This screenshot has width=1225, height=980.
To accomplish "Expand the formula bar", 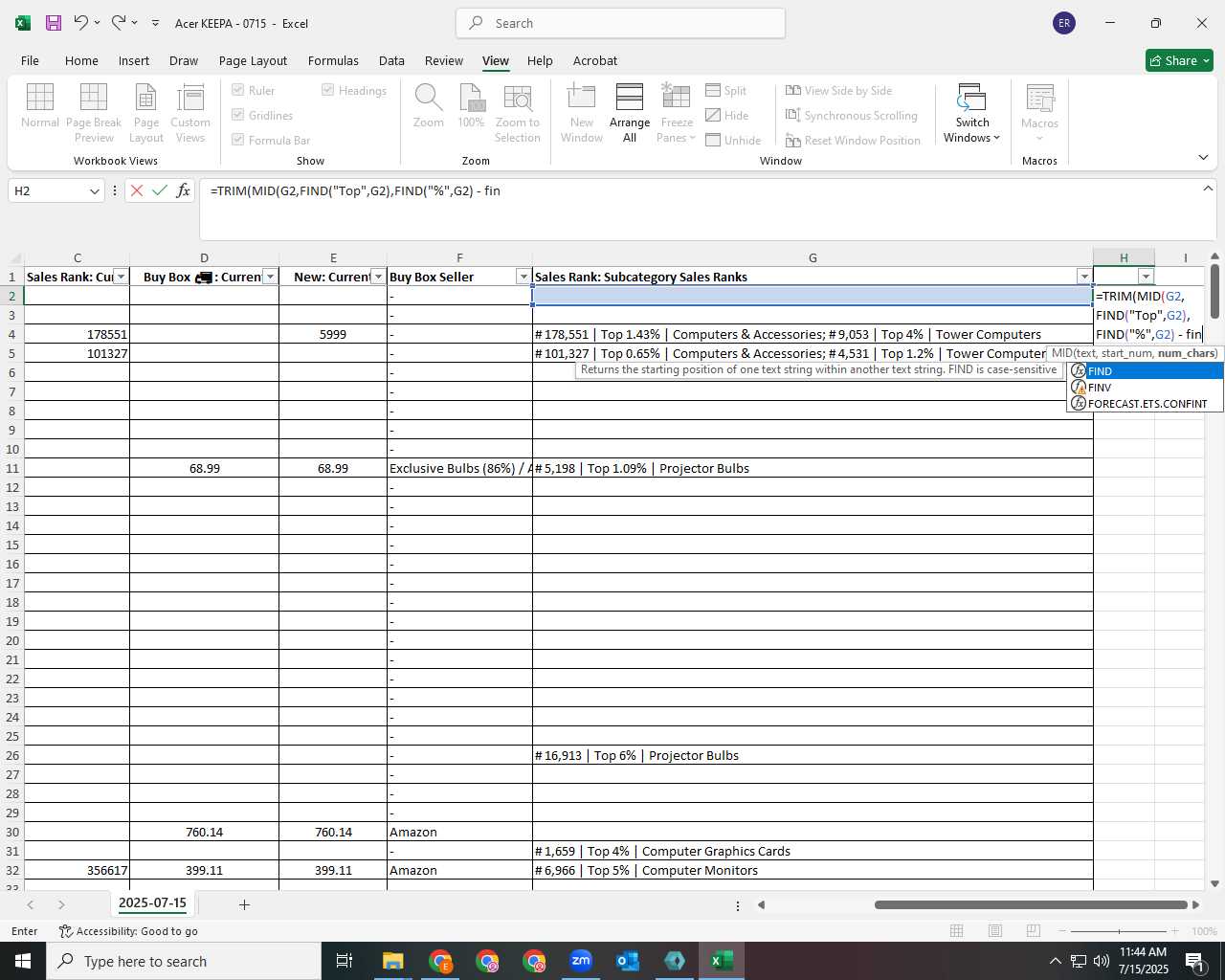I will tap(1208, 189).
